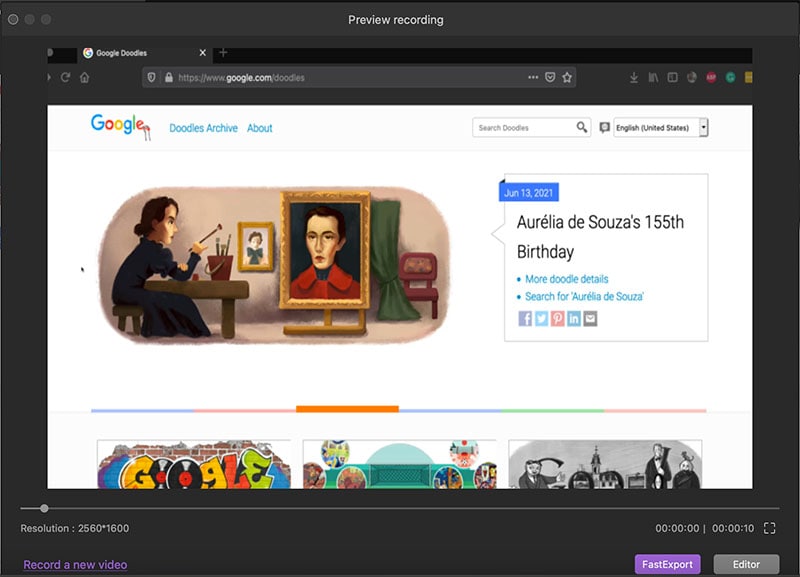Open the Editor
This screenshot has height=577, width=800.
(746, 564)
